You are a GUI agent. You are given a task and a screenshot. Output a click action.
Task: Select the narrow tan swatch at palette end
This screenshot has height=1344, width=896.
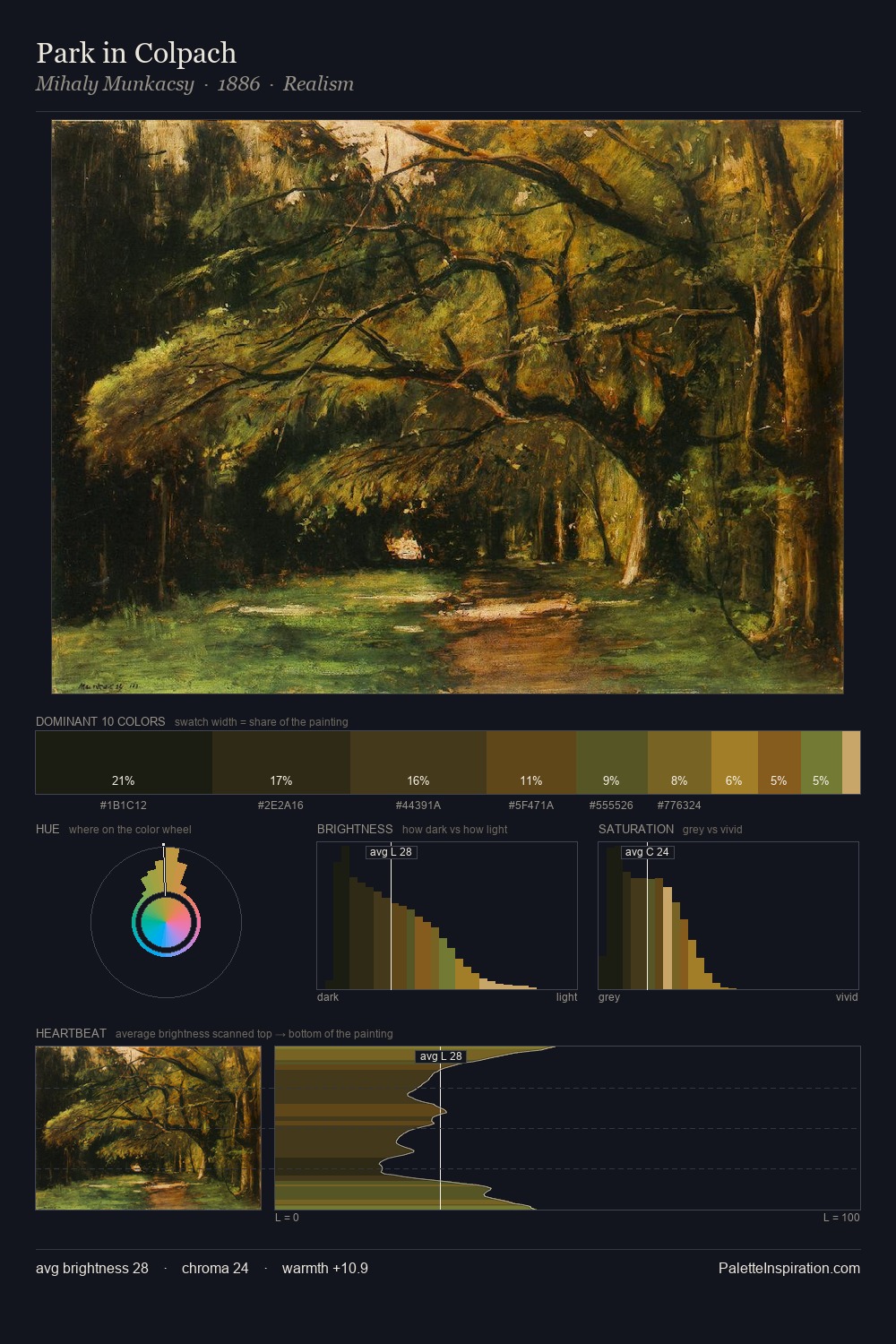click(x=851, y=762)
